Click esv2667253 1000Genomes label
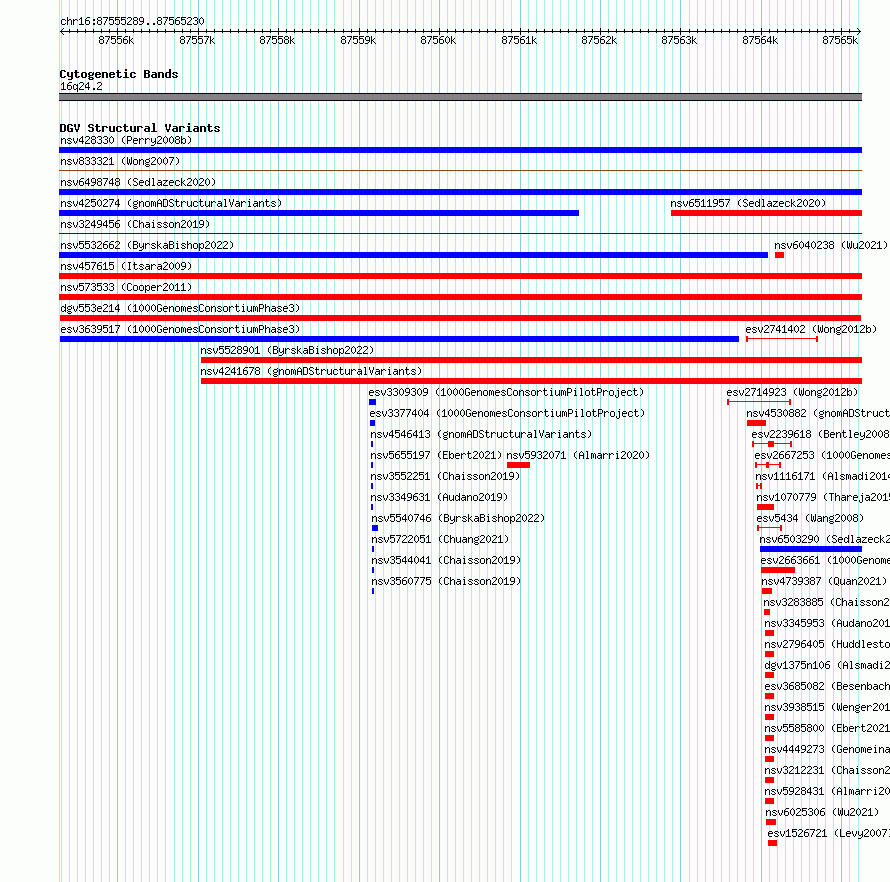Screen dimensions: 890x882 point(822,455)
